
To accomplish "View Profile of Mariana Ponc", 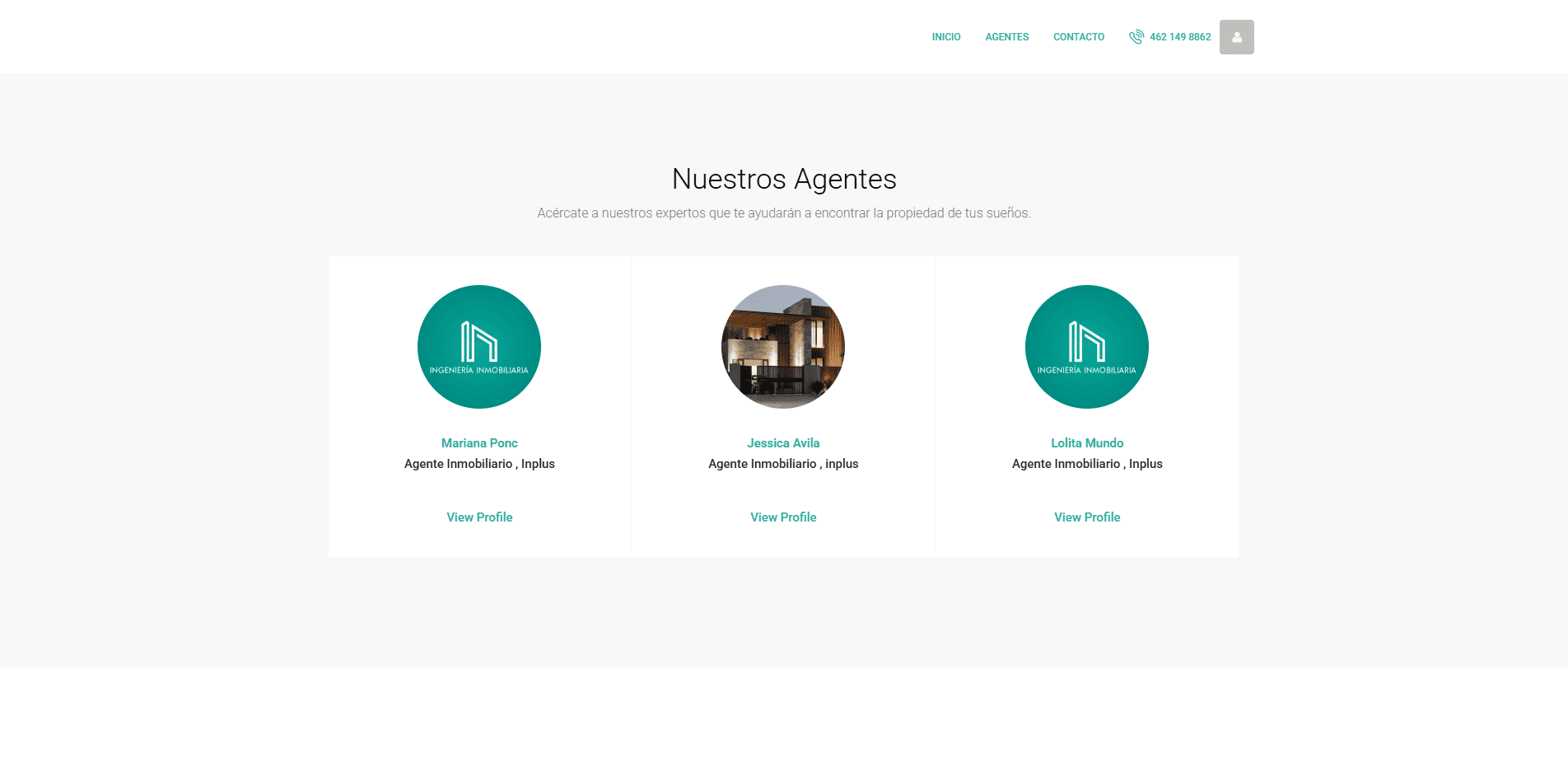I will pos(479,517).
